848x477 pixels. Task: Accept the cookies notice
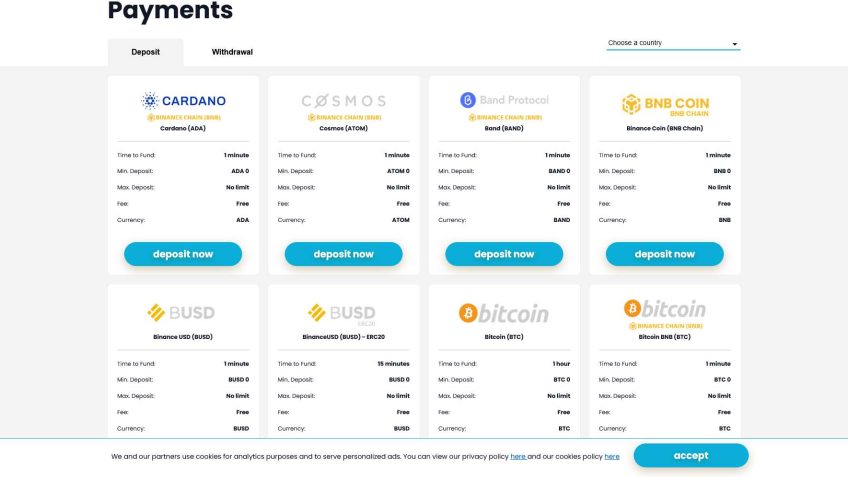point(690,455)
